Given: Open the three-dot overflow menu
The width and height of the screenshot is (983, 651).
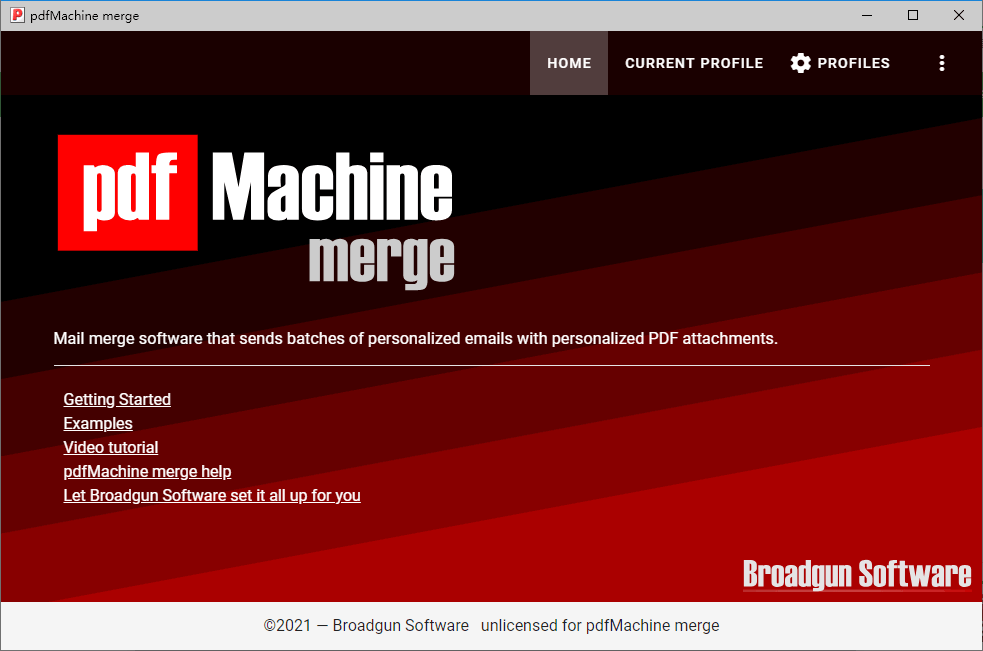Looking at the screenshot, I should [x=941, y=63].
